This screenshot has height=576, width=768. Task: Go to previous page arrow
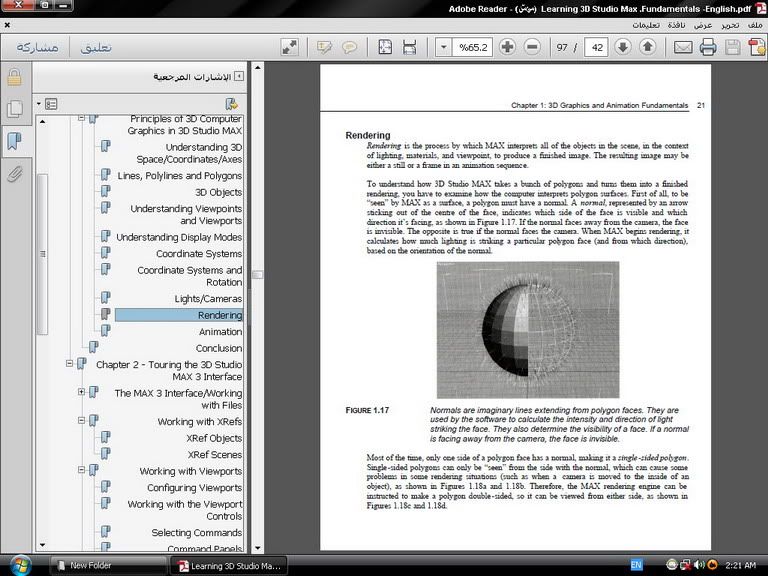(648, 47)
